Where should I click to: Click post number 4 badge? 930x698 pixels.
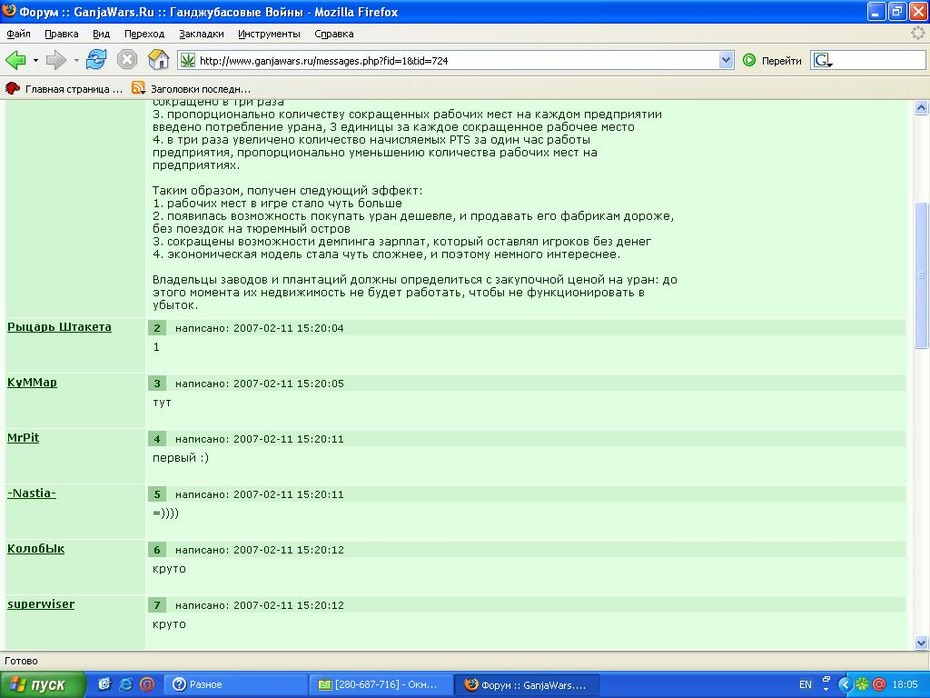(x=157, y=439)
